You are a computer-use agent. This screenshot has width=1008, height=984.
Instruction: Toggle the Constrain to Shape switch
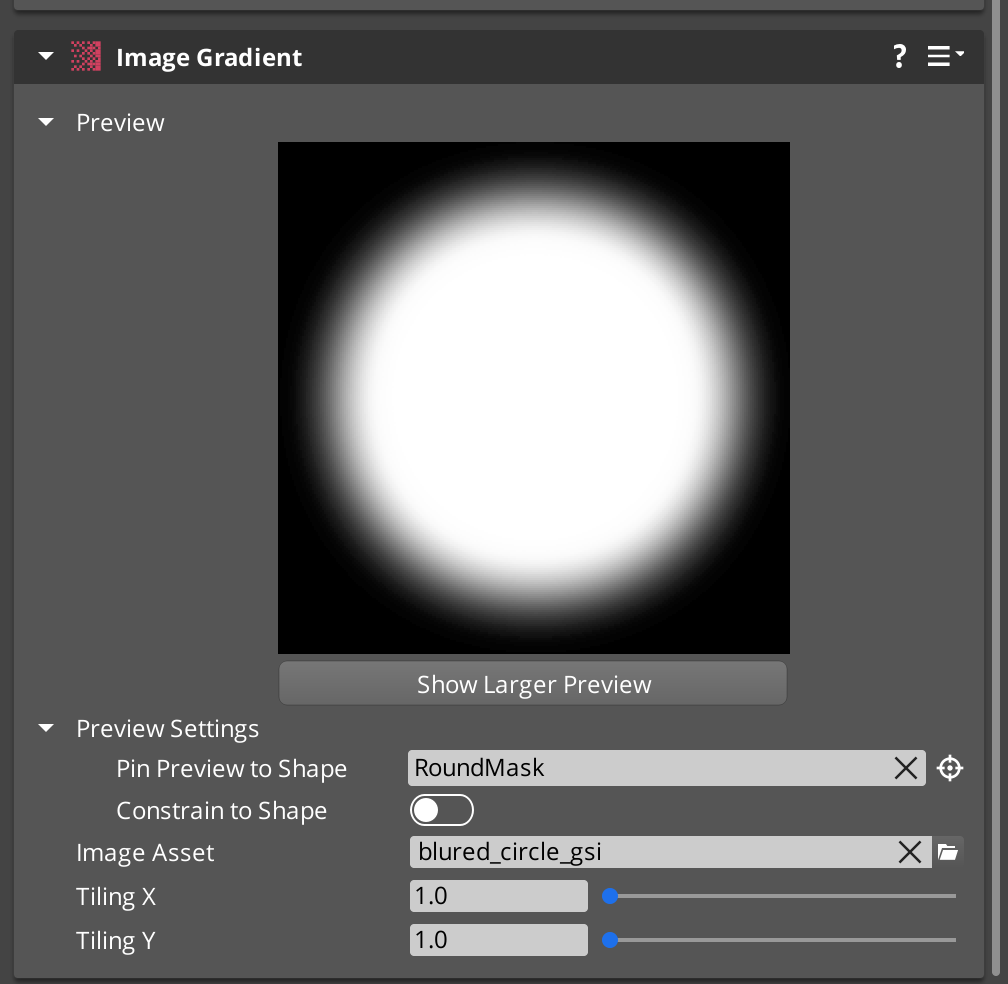click(x=442, y=810)
